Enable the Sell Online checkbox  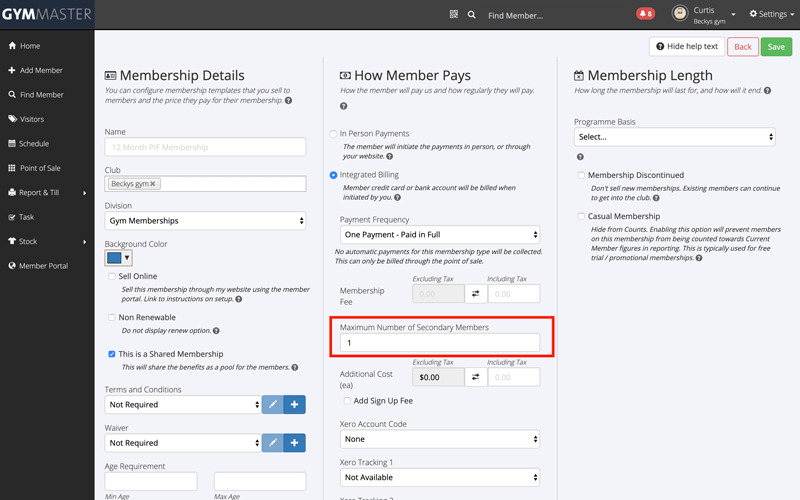point(112,276)
